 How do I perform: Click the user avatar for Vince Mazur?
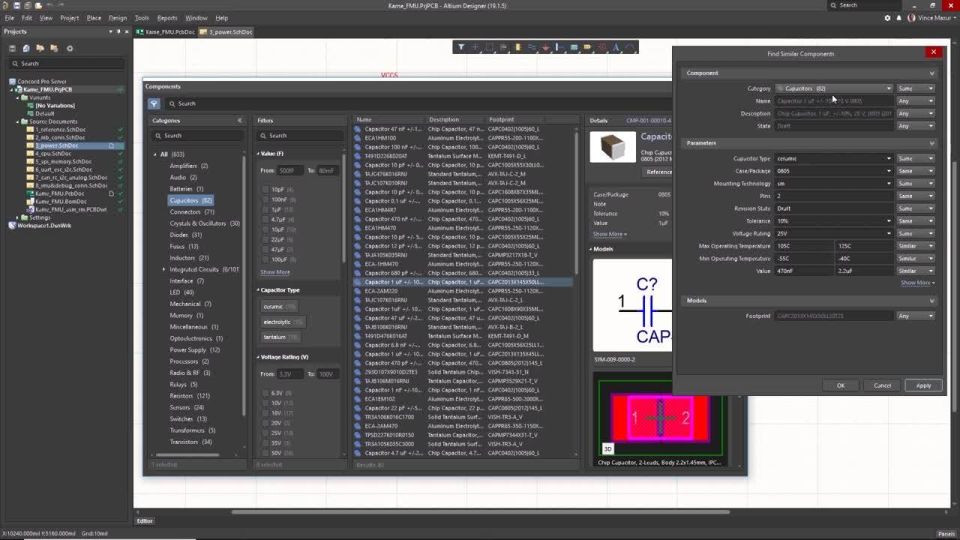click(911, 18)
